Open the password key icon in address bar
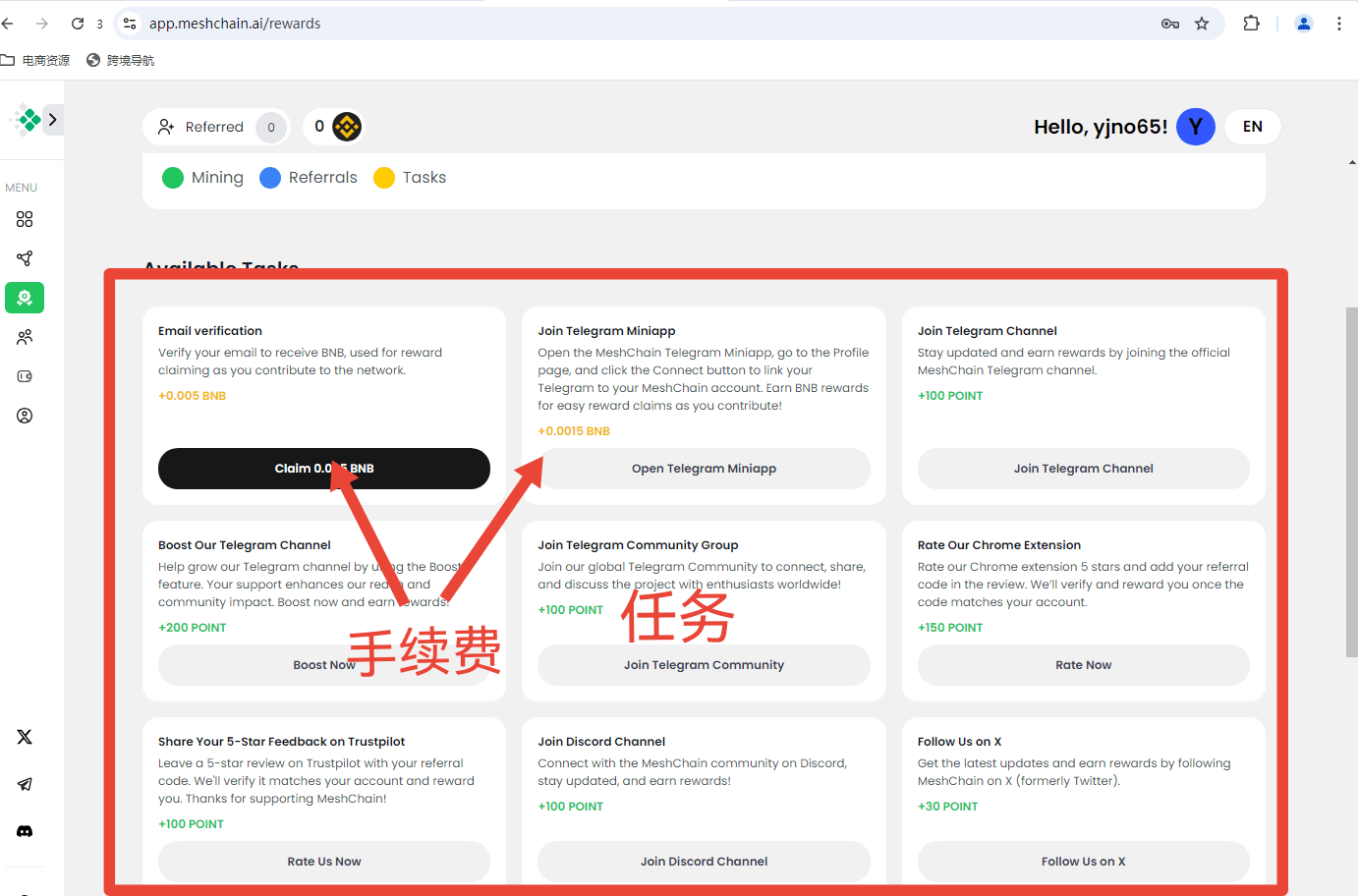1358x896 pixels. [x=1170, y=24]
